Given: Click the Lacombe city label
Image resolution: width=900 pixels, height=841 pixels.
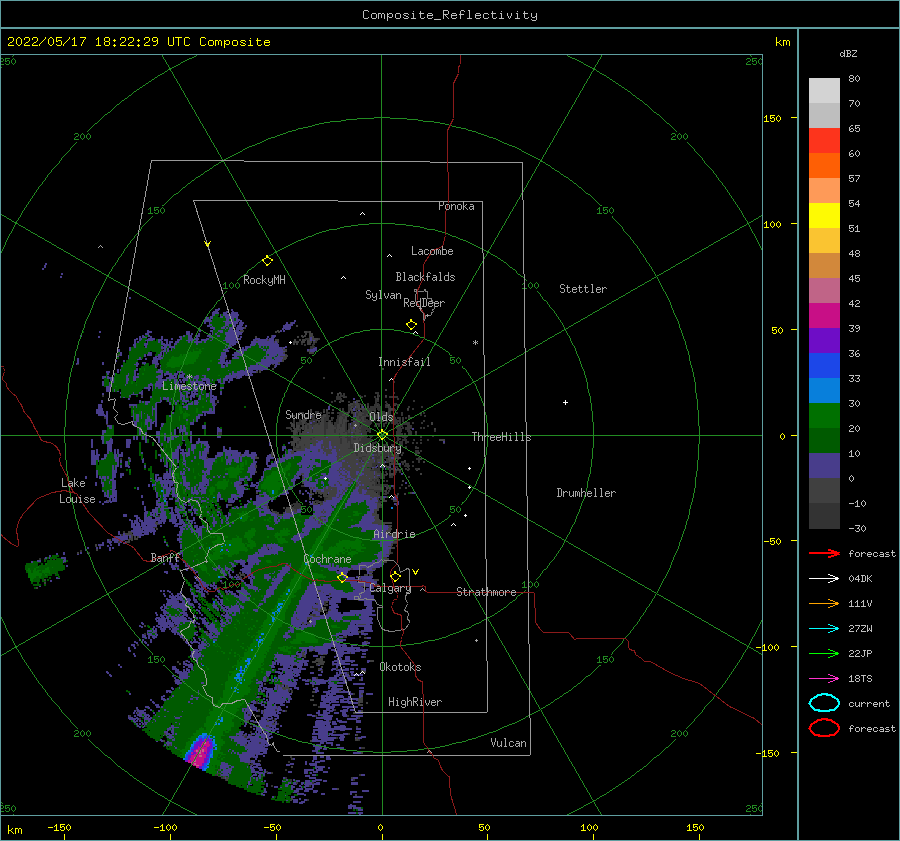Looking at the screenshot, I should click(432, 251).
